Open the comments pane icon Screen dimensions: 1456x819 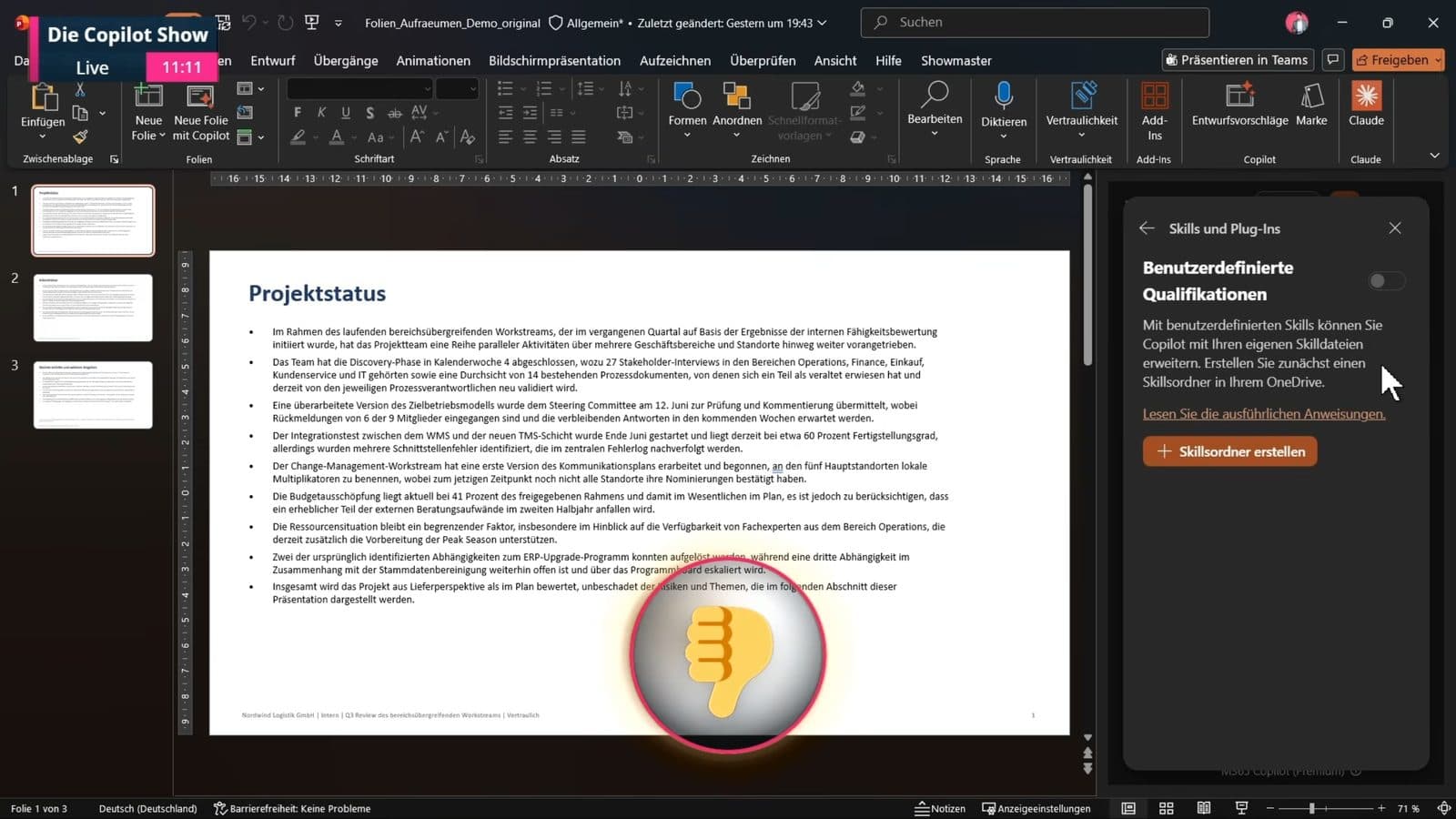1333,60
